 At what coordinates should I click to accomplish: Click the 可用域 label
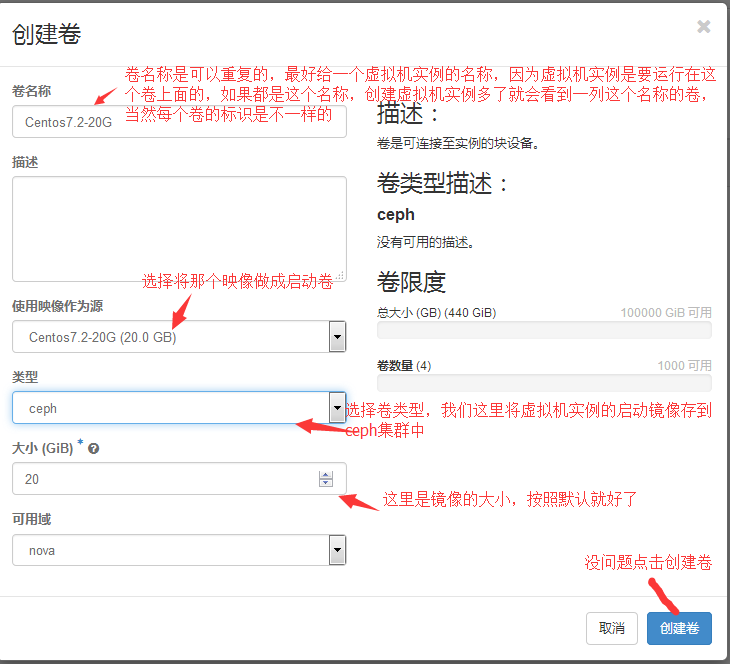[x=32, y=519]
